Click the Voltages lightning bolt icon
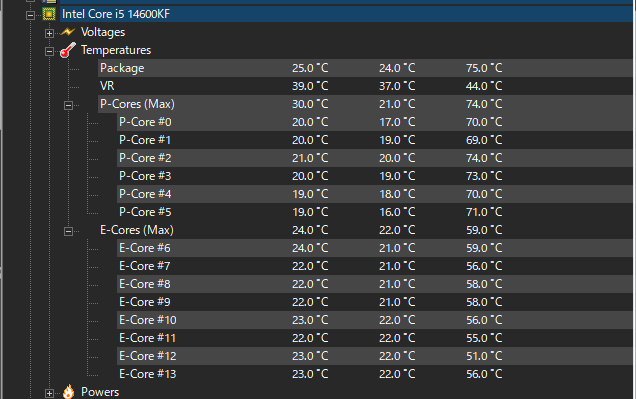The width and height of the screenshot is (636, 399). [67, 32]
